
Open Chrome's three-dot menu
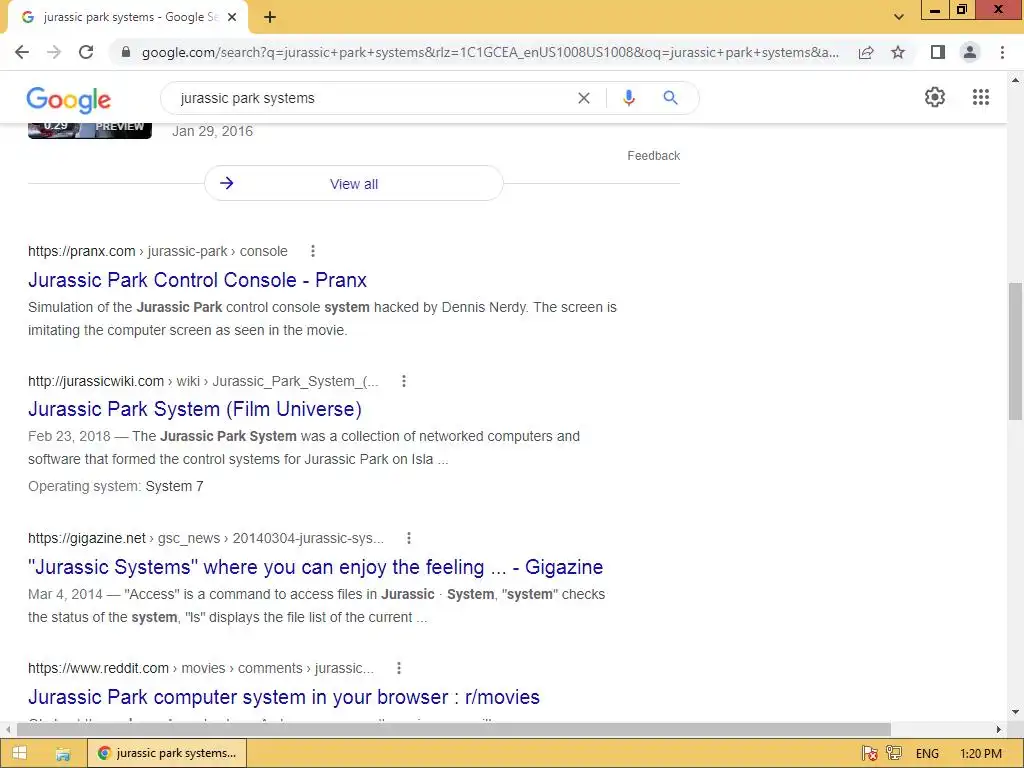point(1002,52)
